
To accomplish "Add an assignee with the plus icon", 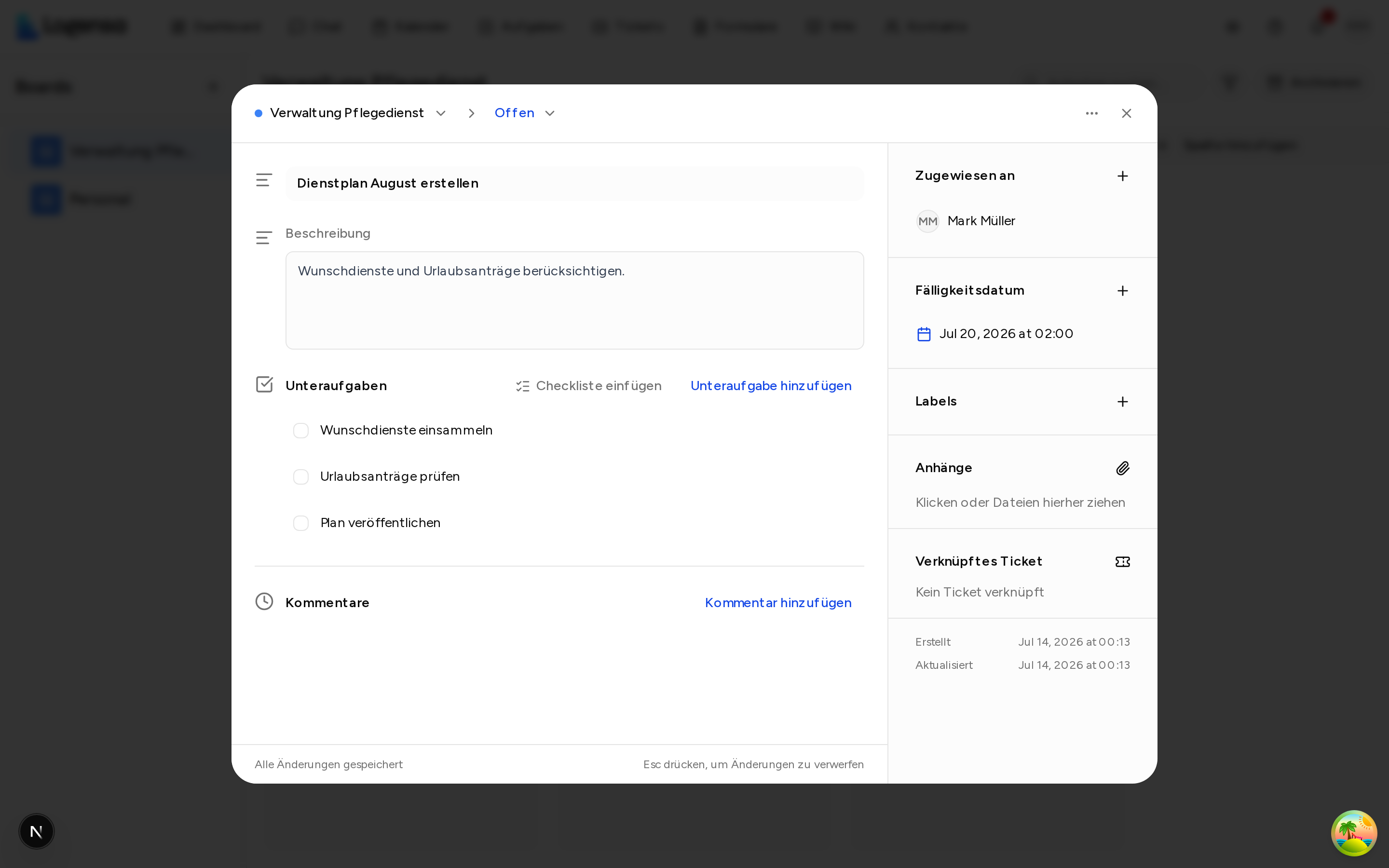I will click(1123, 176).
